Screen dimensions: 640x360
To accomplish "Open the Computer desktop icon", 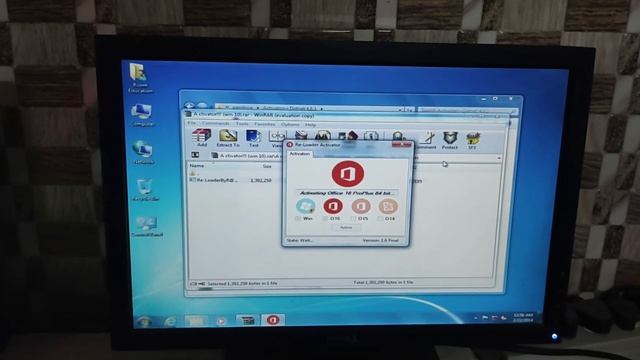I will (x=142, y=115).
